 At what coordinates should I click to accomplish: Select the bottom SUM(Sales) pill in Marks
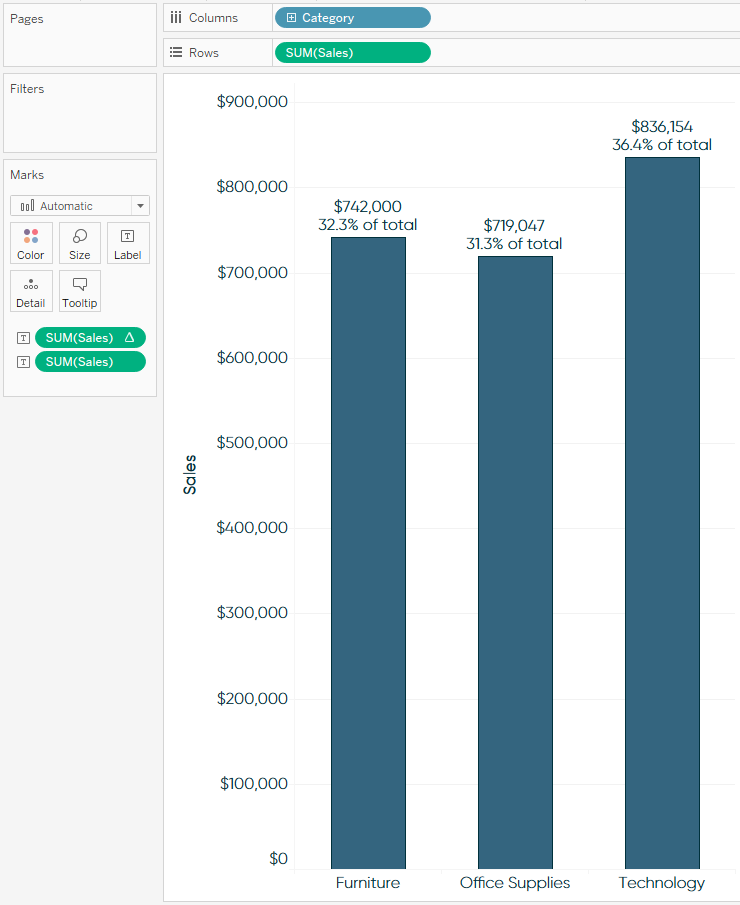click(90, 362)
